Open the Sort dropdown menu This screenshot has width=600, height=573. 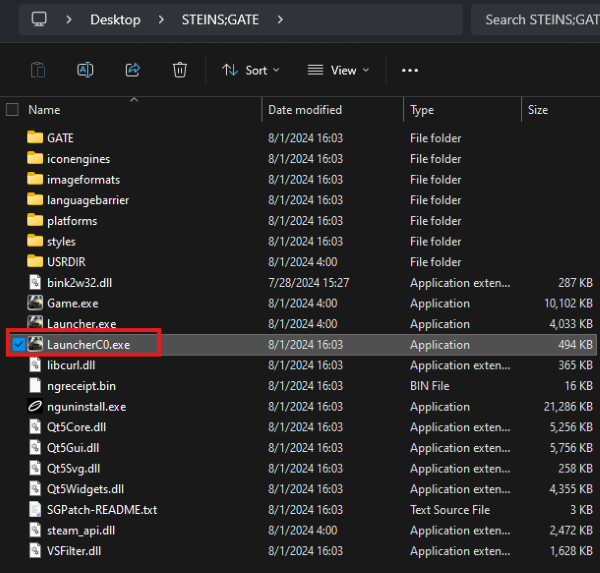tap(251, 70)
